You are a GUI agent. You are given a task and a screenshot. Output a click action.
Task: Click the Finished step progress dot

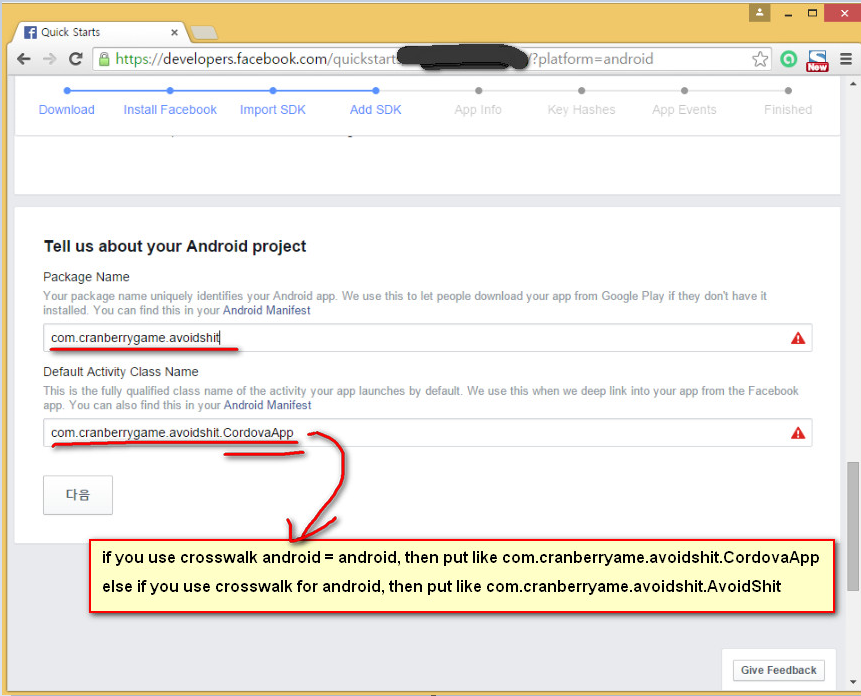(788, 91)
